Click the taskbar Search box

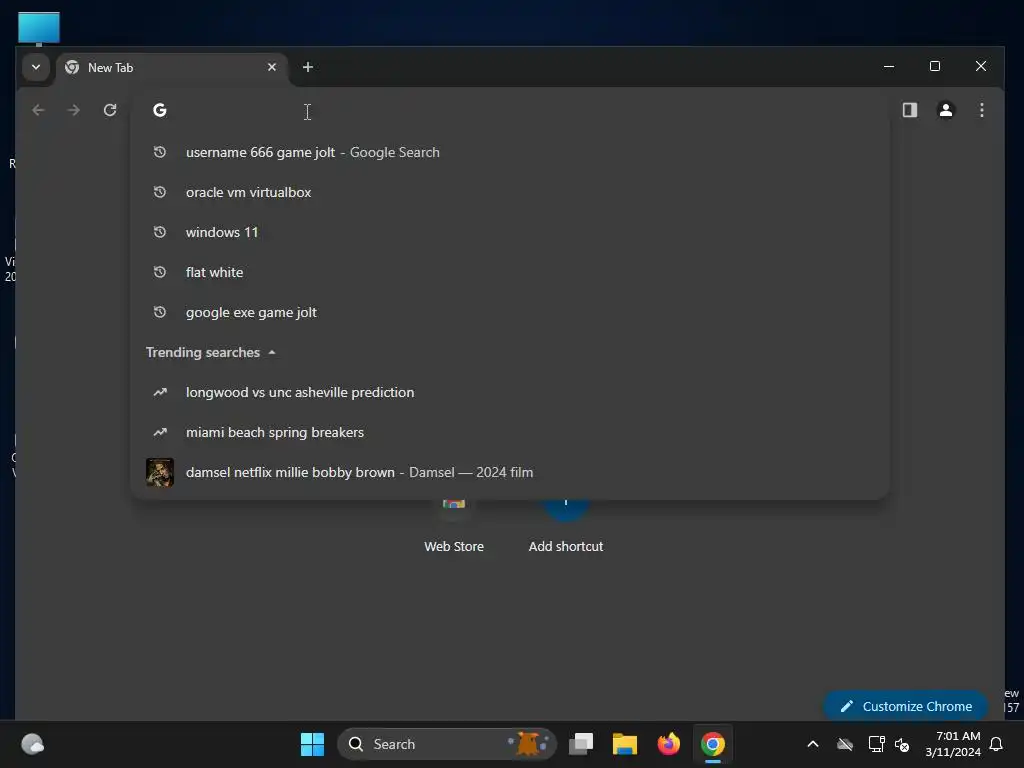point(447,744)
